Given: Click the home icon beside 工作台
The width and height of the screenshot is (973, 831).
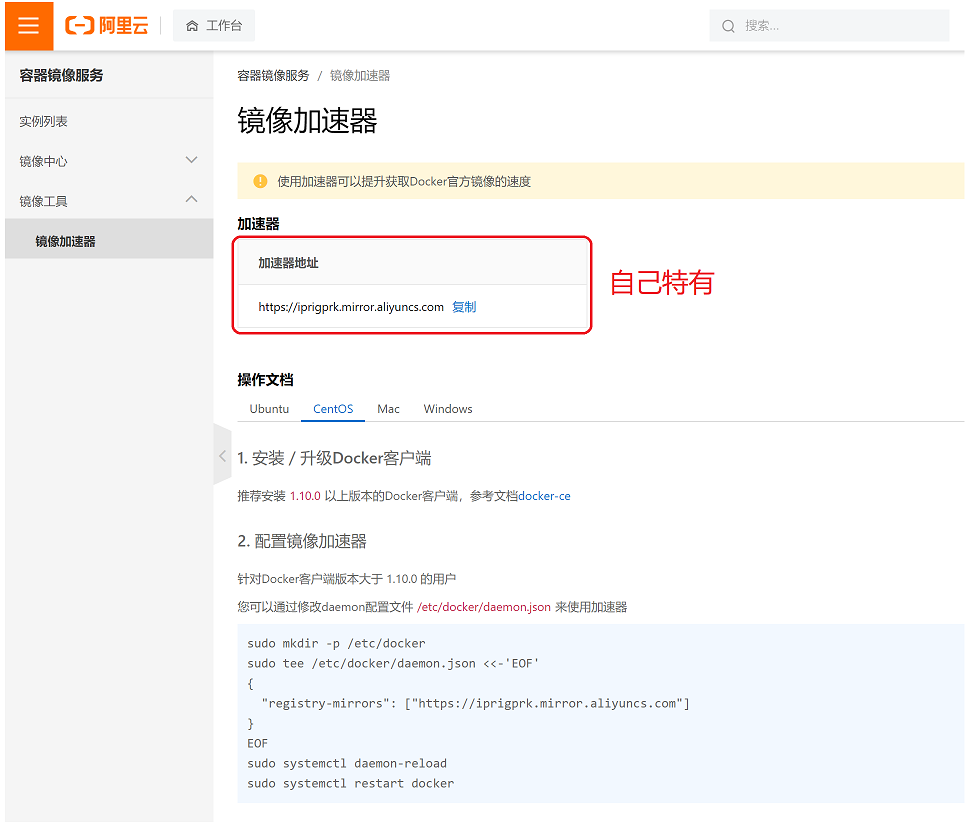Looking at the screenshot, I should click(192, 26).
